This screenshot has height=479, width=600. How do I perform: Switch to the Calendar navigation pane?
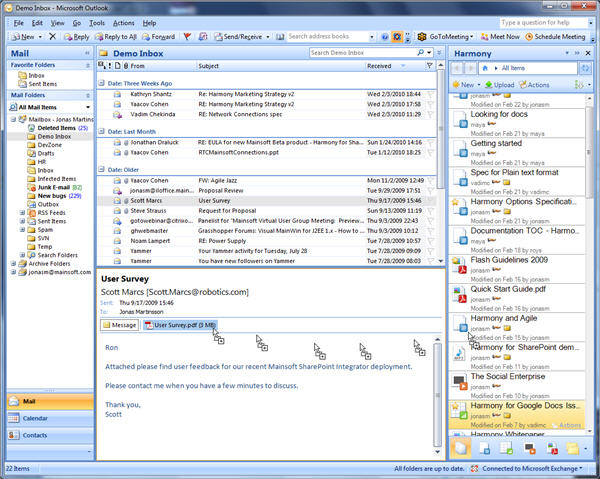coord(50,418)
